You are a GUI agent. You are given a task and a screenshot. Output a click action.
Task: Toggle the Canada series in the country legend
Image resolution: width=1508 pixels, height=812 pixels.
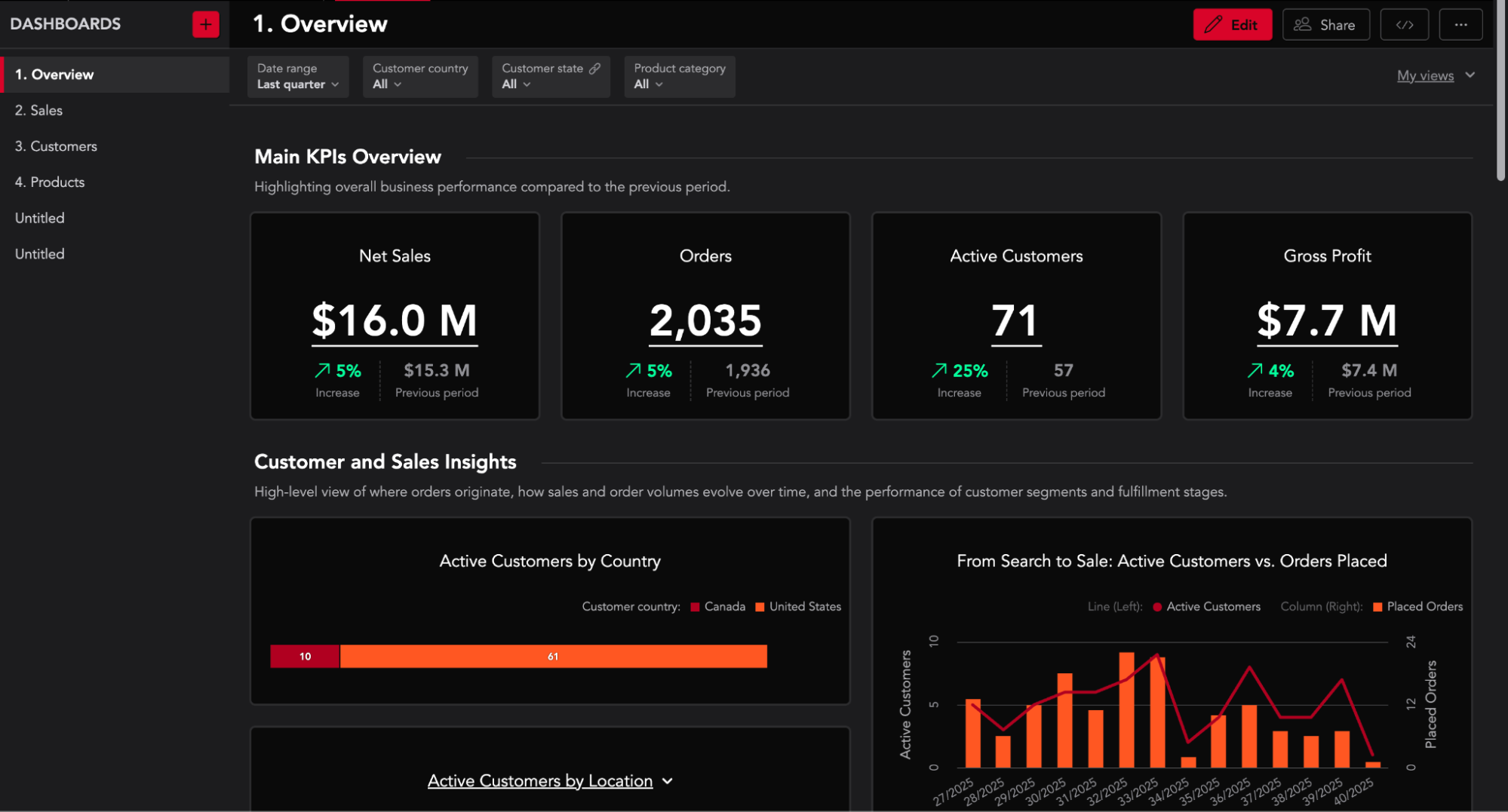click(x=717, y=606)
